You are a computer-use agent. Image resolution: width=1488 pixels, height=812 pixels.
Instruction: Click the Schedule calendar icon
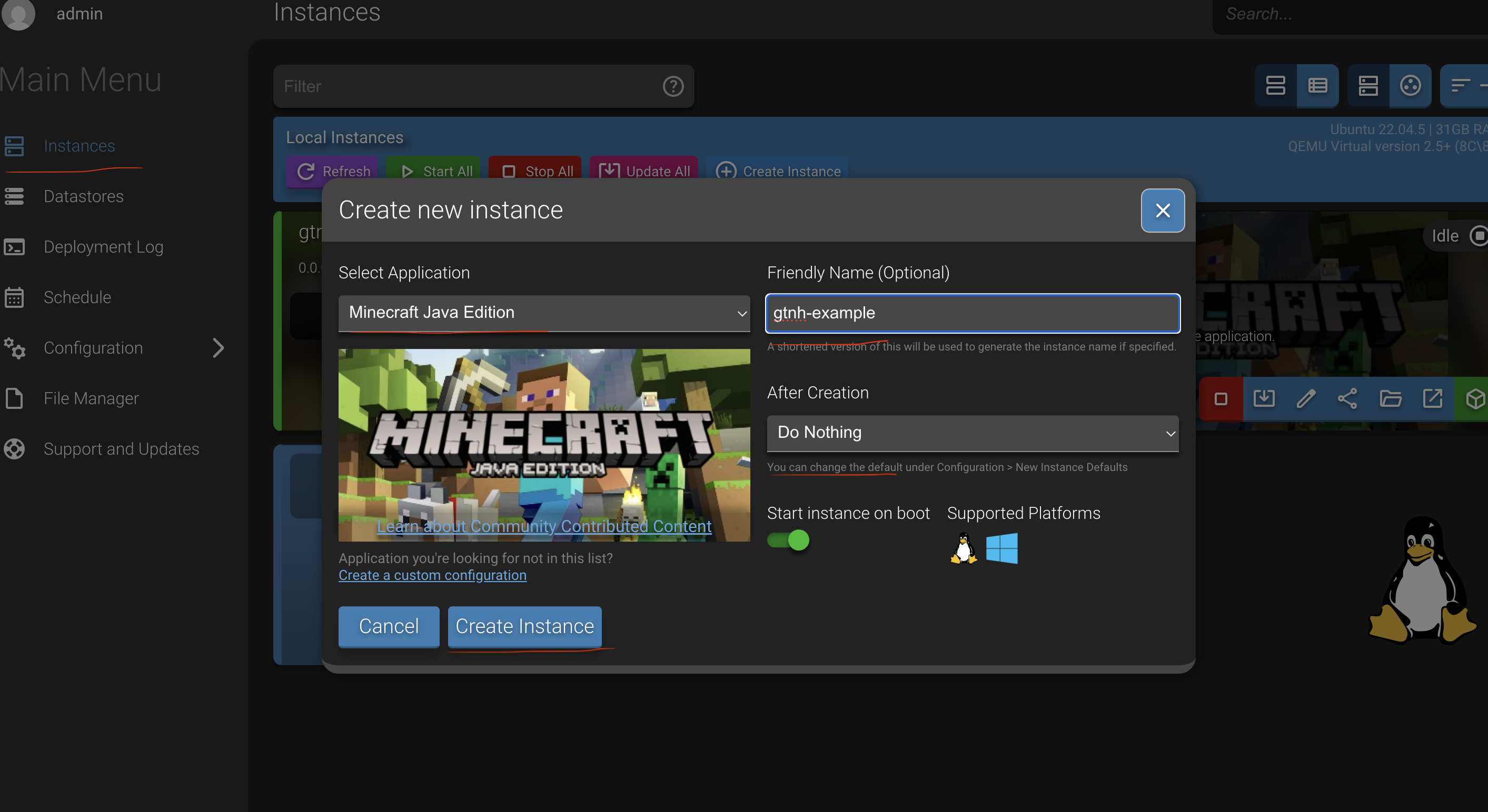(14, 297)
